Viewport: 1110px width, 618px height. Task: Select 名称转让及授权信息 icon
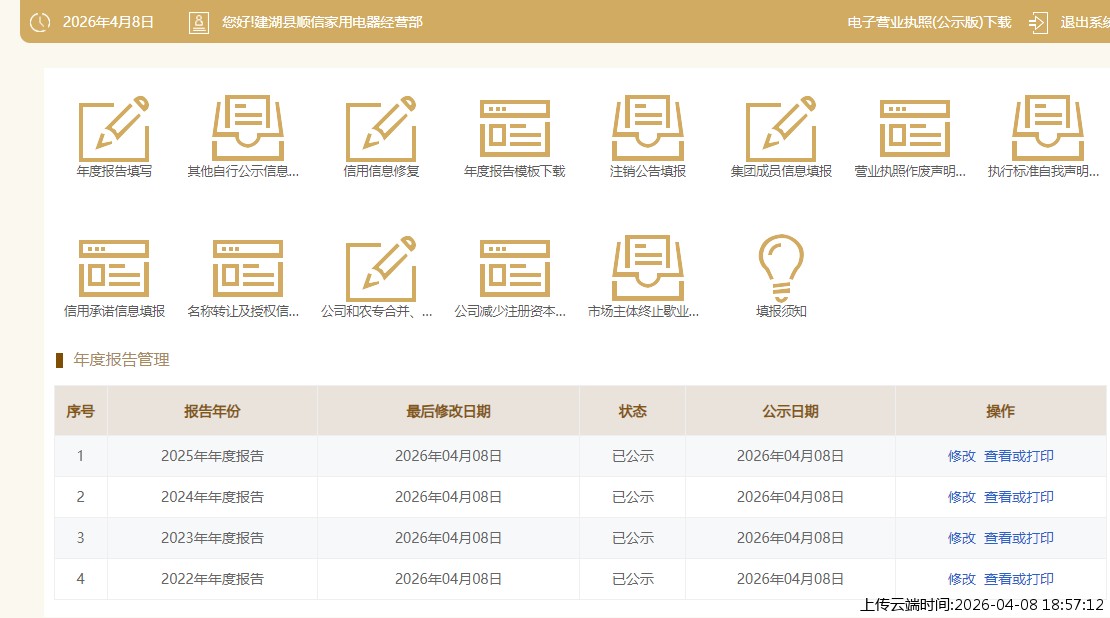point(248,269)
